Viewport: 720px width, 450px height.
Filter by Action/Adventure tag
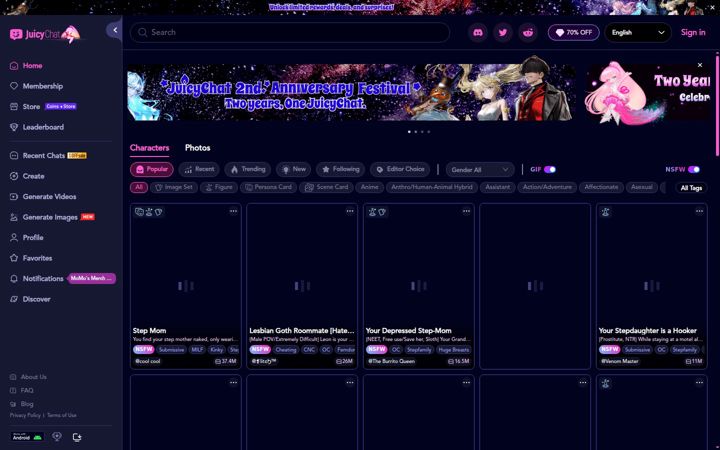pos(547,187)
